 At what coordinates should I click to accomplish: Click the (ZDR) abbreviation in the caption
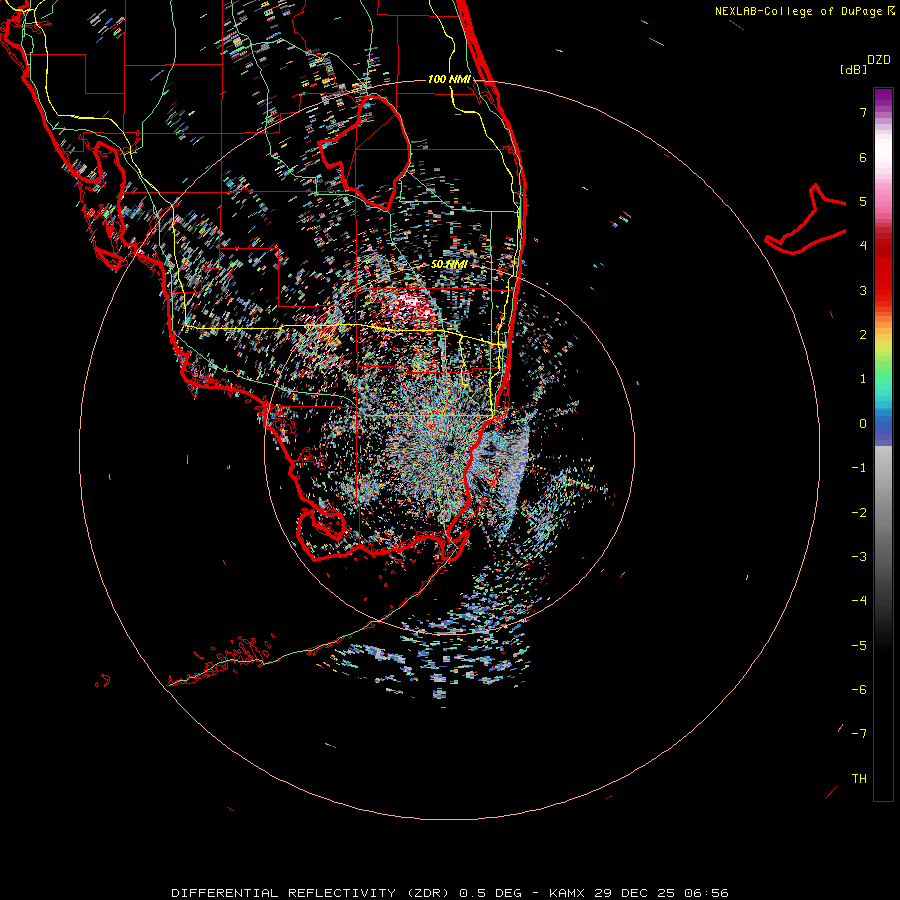(x=428, y=893)
